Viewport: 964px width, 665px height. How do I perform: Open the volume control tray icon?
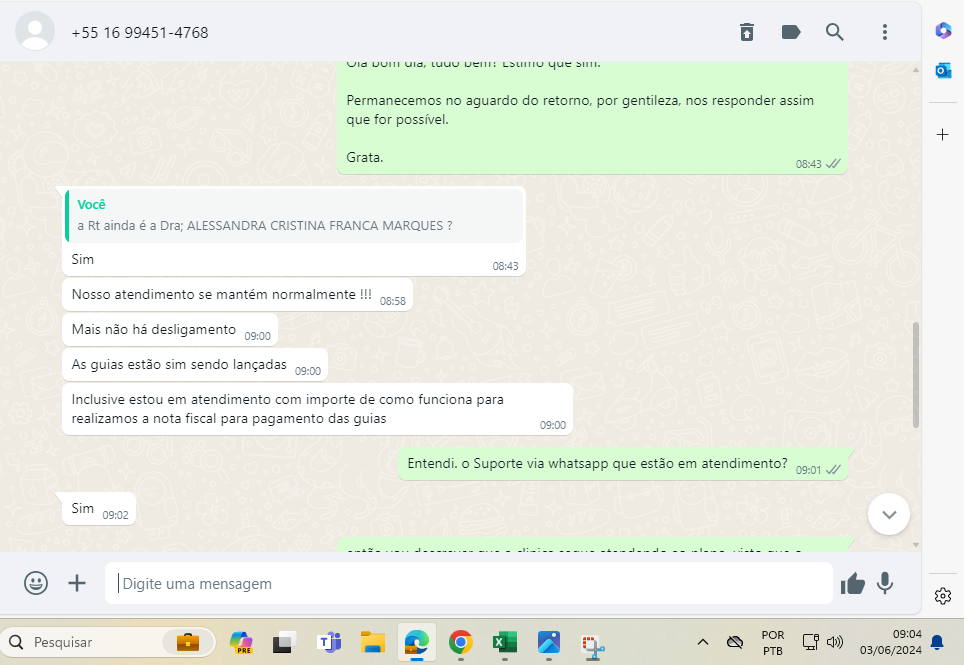[x=834, y=642]
